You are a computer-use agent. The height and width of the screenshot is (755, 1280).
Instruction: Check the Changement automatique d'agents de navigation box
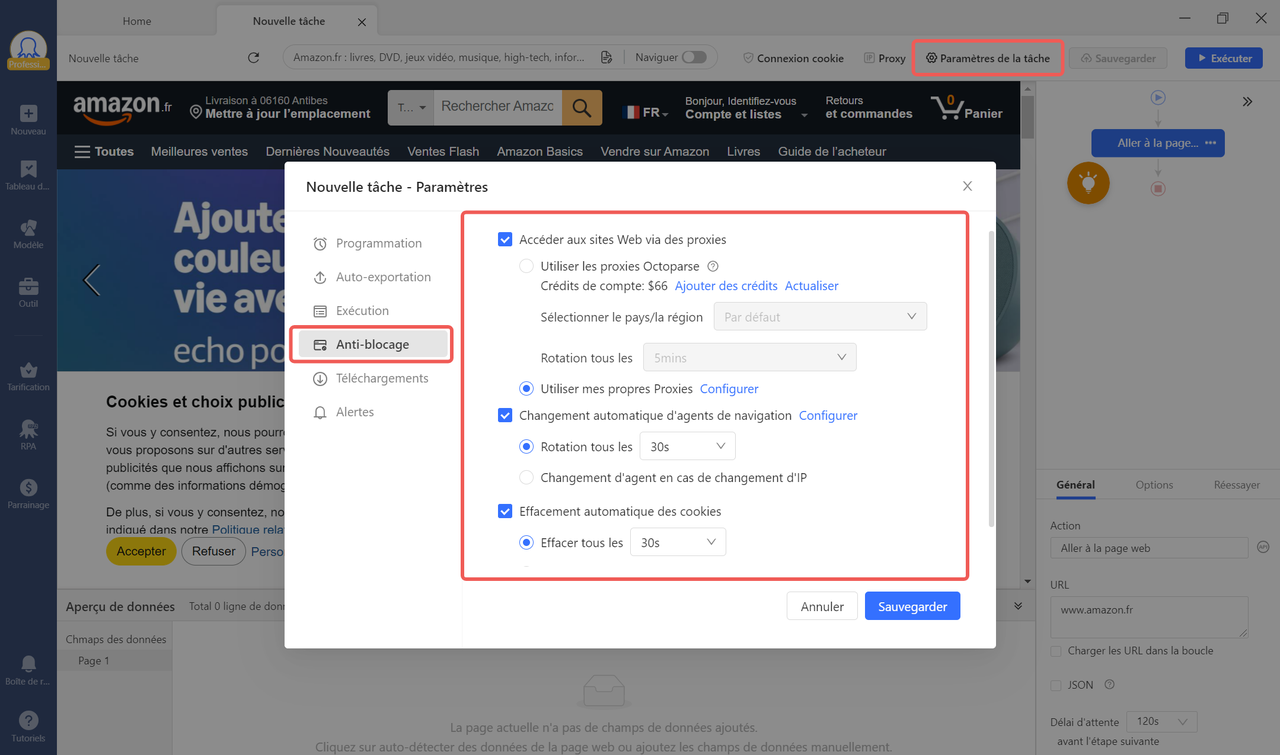(x=505, y=415)
